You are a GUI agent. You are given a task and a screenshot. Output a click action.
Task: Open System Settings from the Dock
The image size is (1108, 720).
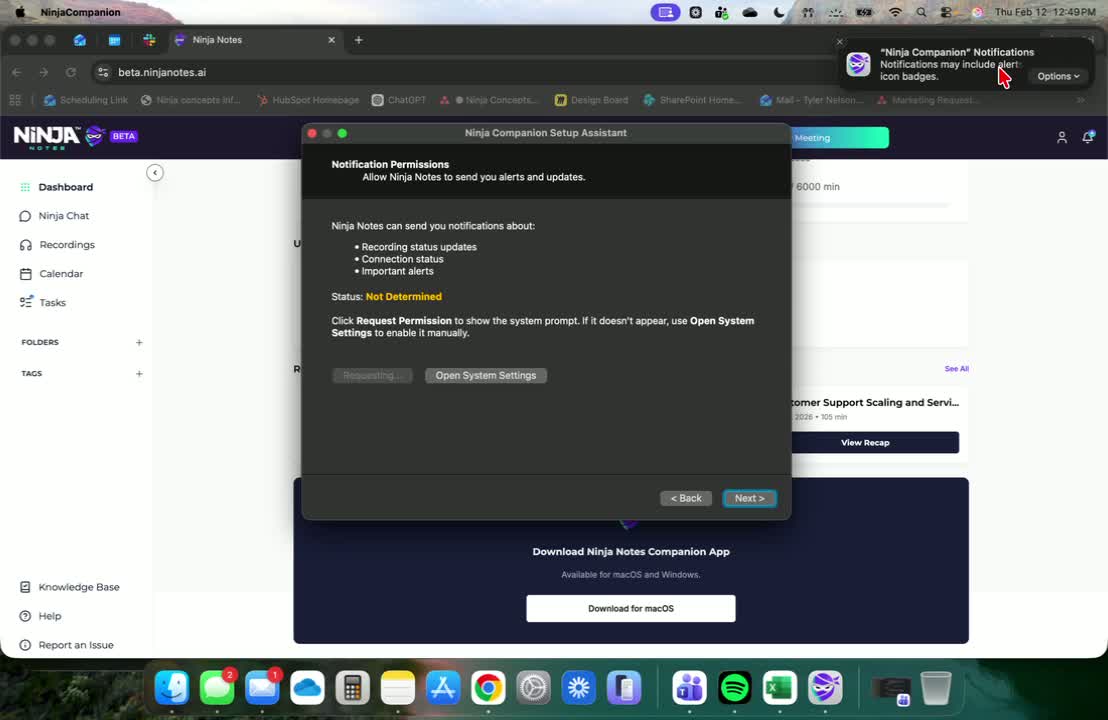tap(534, 687)
